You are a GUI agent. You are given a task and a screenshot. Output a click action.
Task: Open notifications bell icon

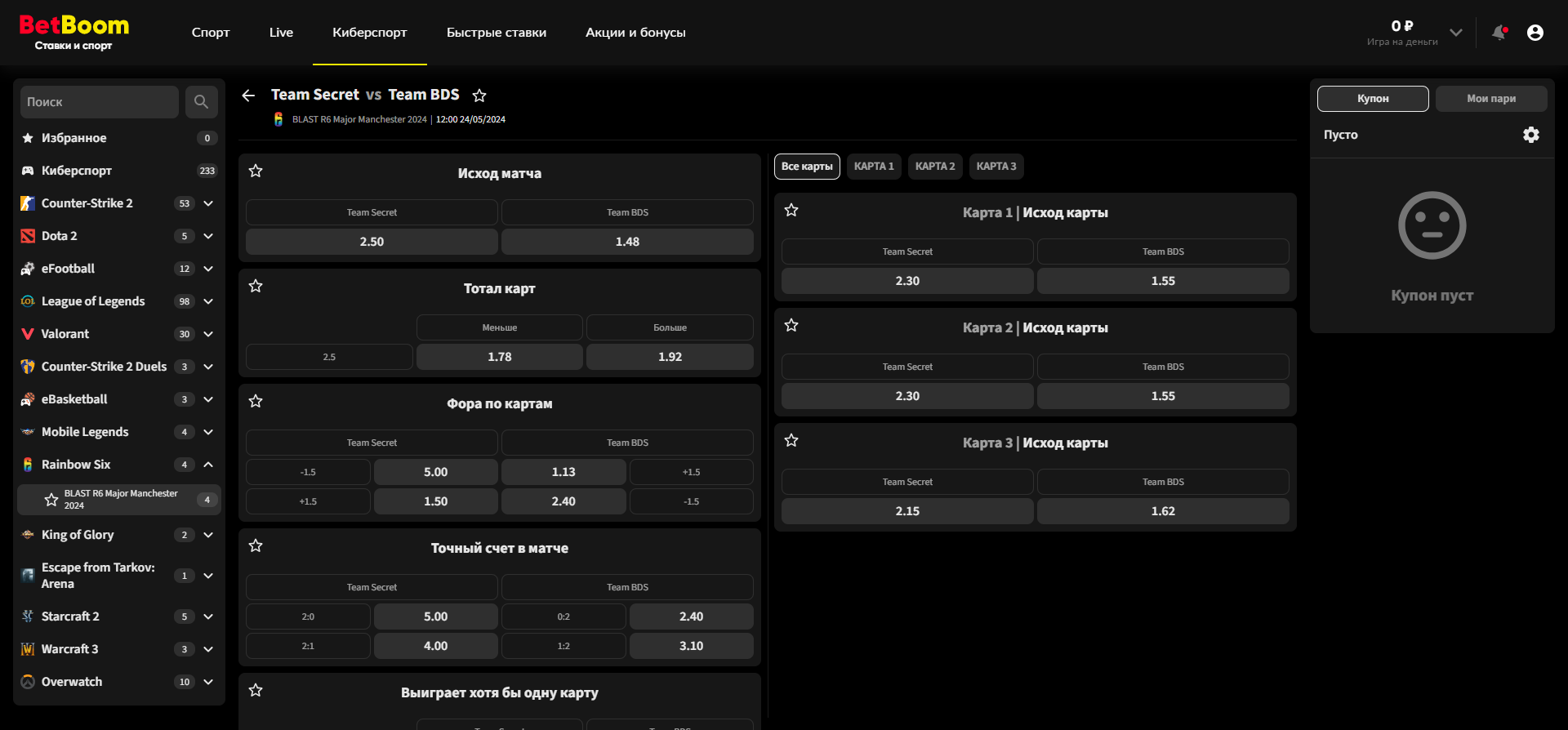1499,33
